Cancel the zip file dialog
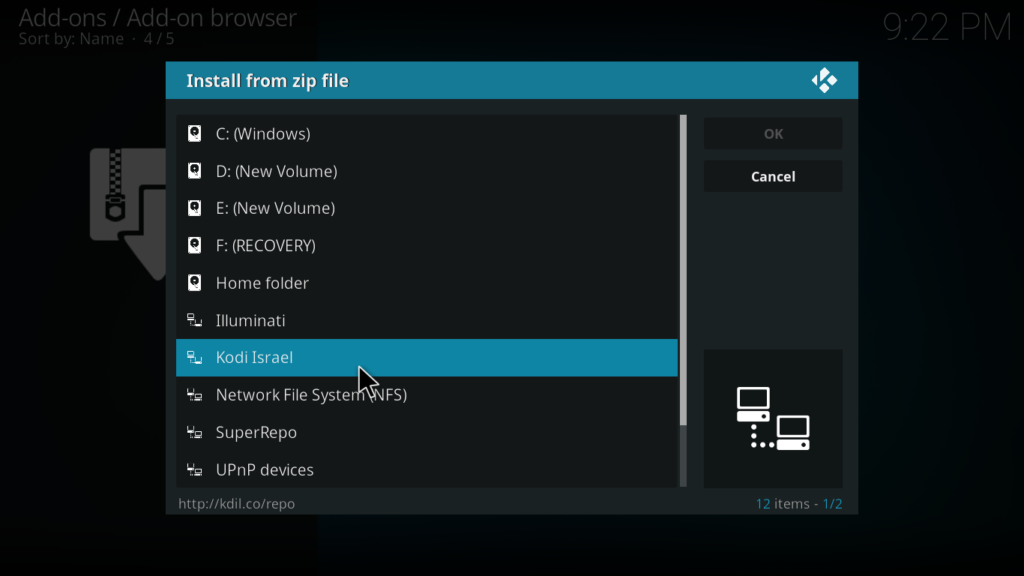This screenshot has width=1024, height=576. click(773, 176)
